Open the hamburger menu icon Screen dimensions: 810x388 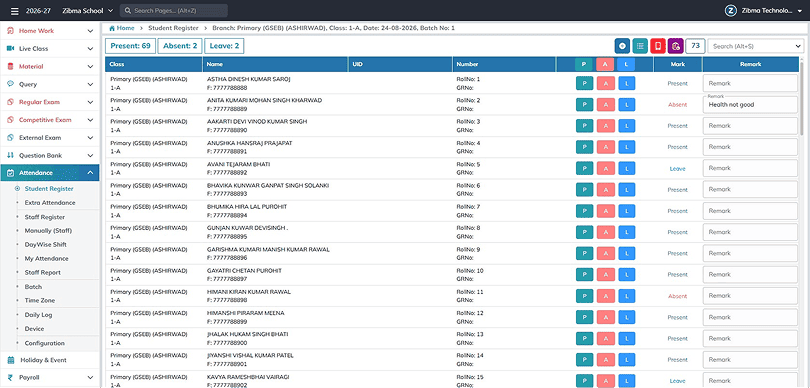pos(14,11)
